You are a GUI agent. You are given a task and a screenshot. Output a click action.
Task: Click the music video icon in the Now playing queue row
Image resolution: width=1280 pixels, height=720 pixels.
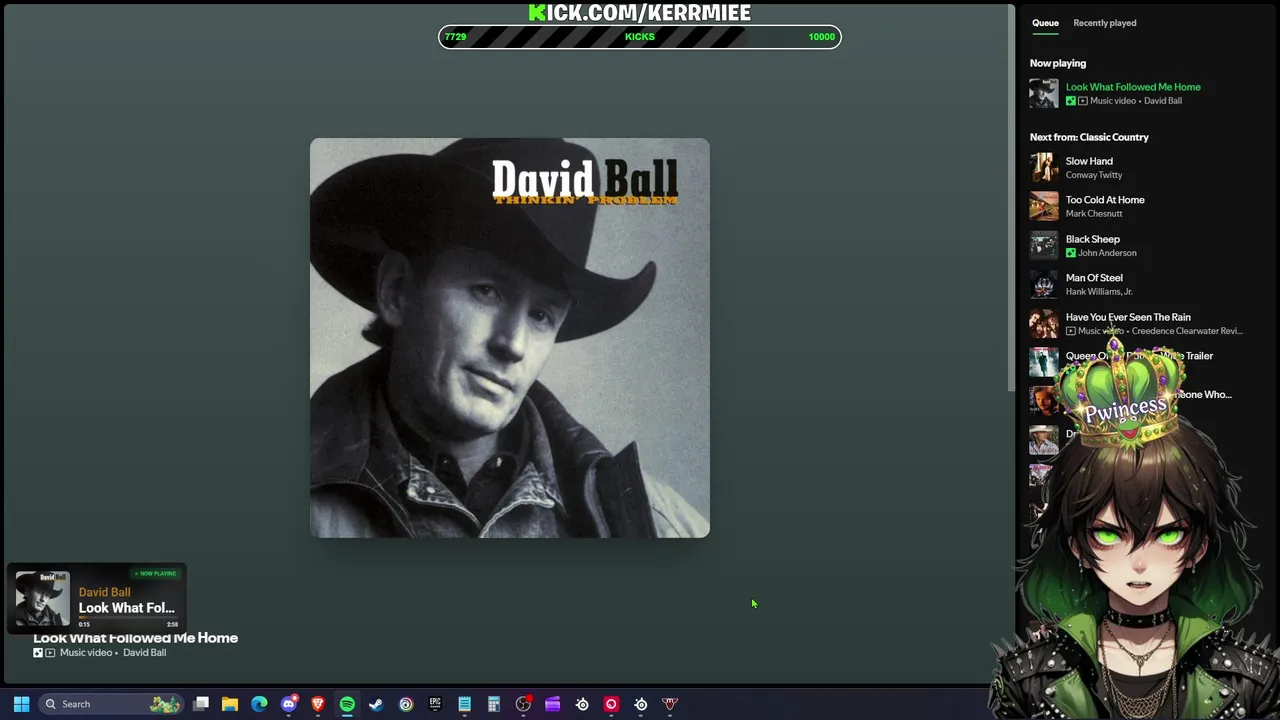pos(1083,101)
